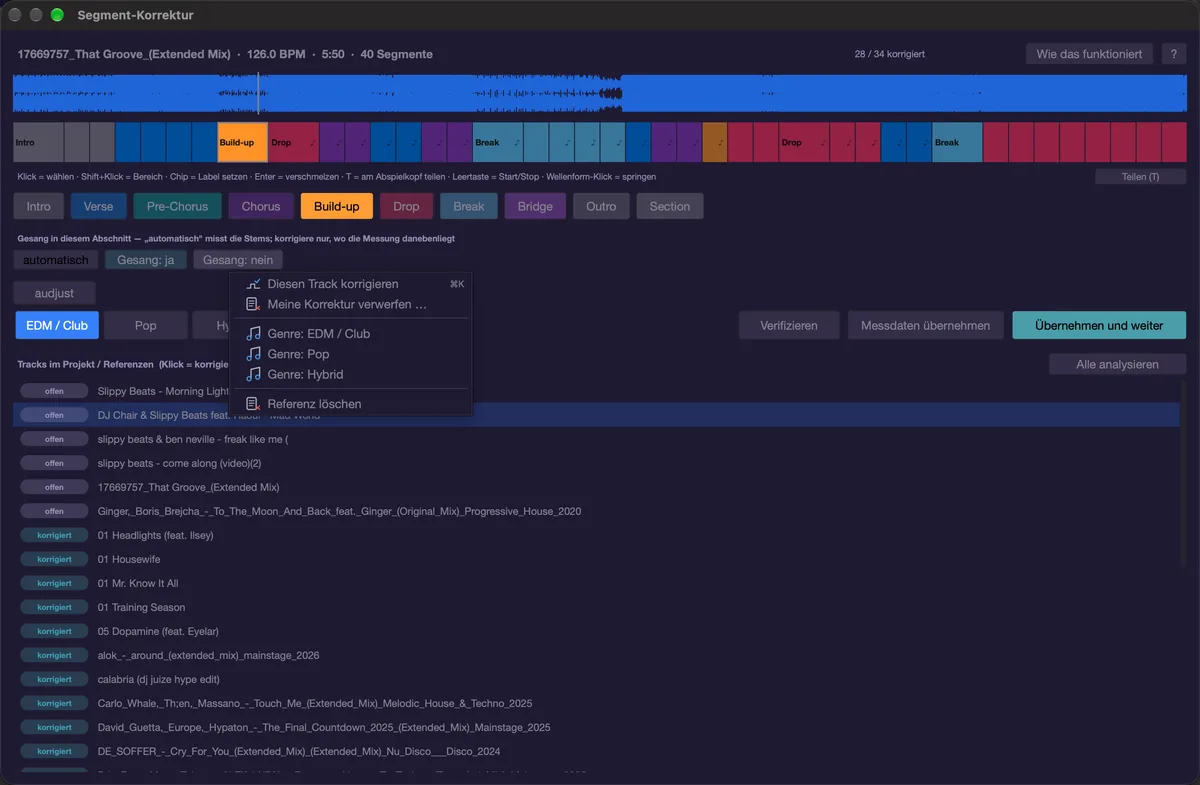Open track 01 Mr. Know It All
The height and width of the screenshot is (785, 1200).
[140, 583]
